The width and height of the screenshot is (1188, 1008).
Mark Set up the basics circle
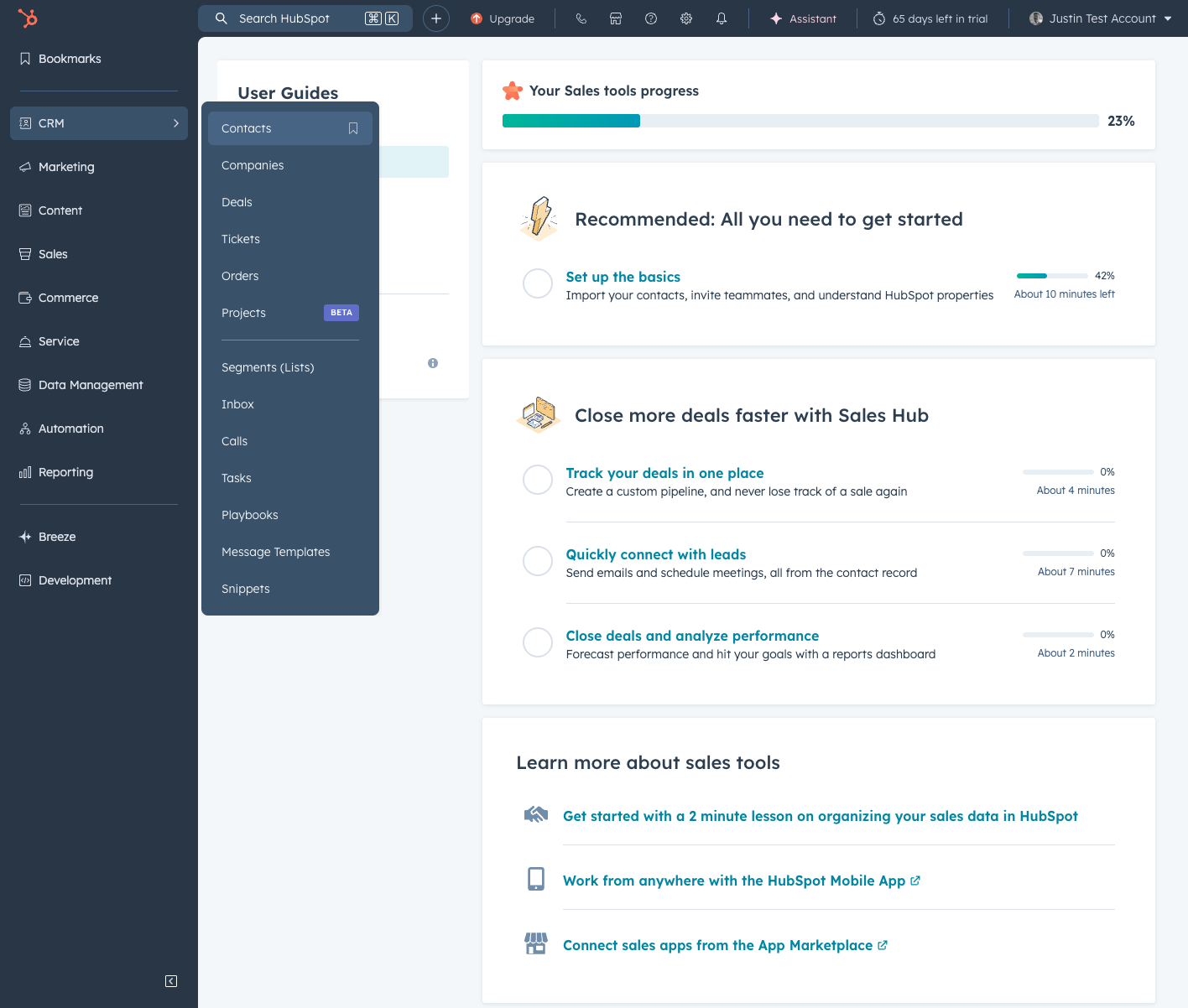(x=538, y=283)
